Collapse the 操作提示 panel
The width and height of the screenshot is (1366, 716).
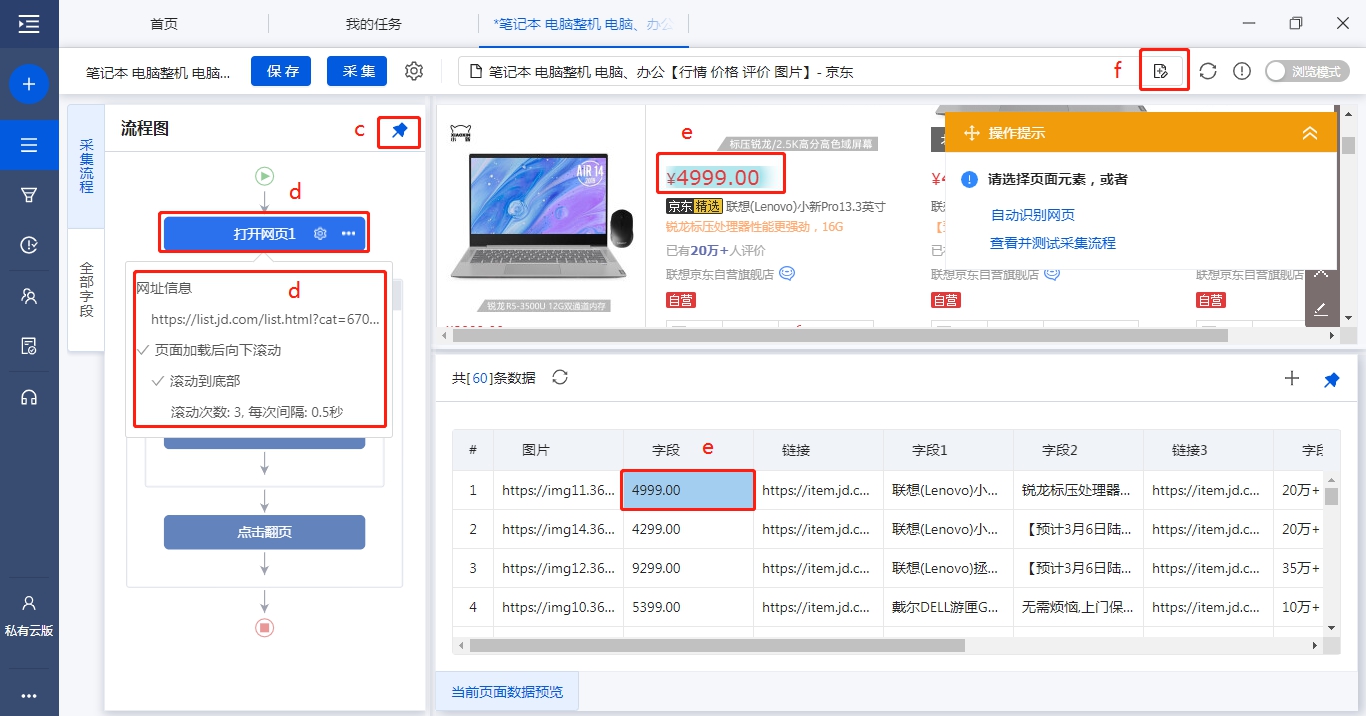point(1310,133)
